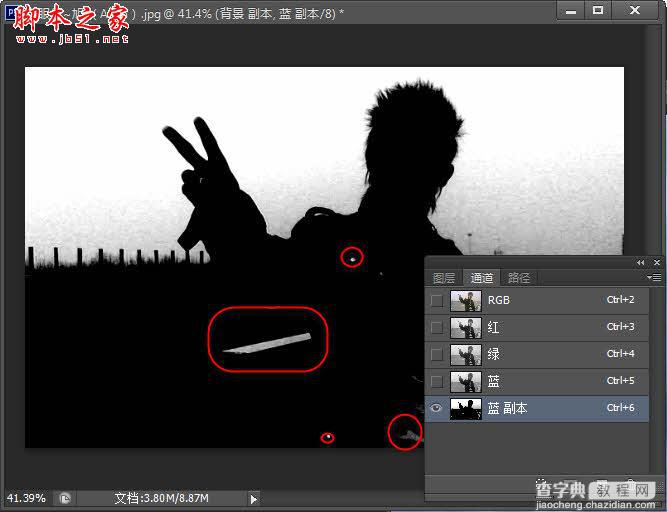Close the document window
The height and width of the screenshot is (512, 667).
(x=635, y=11)
